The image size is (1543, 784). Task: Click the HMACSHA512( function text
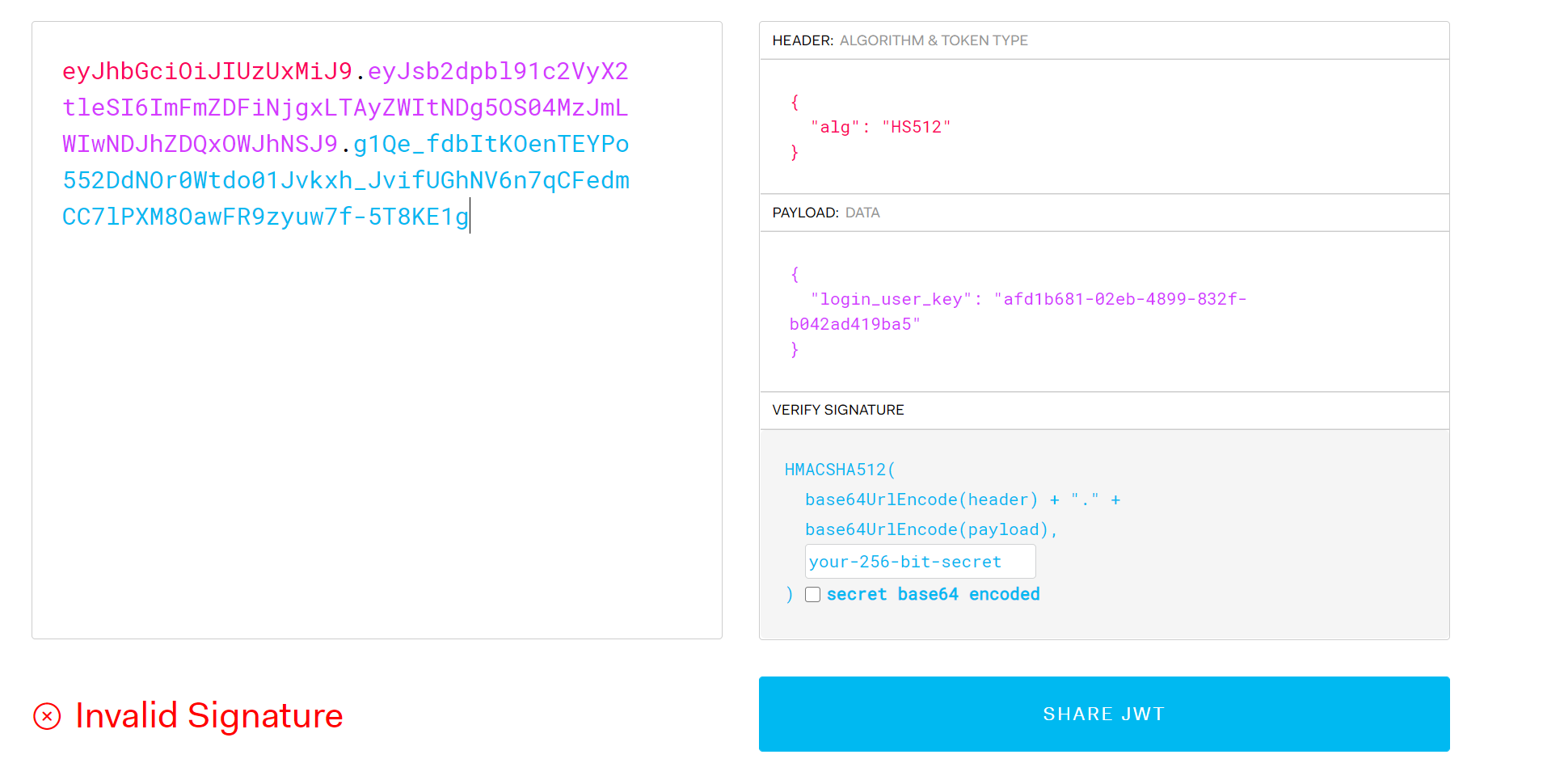click(839, 470)
